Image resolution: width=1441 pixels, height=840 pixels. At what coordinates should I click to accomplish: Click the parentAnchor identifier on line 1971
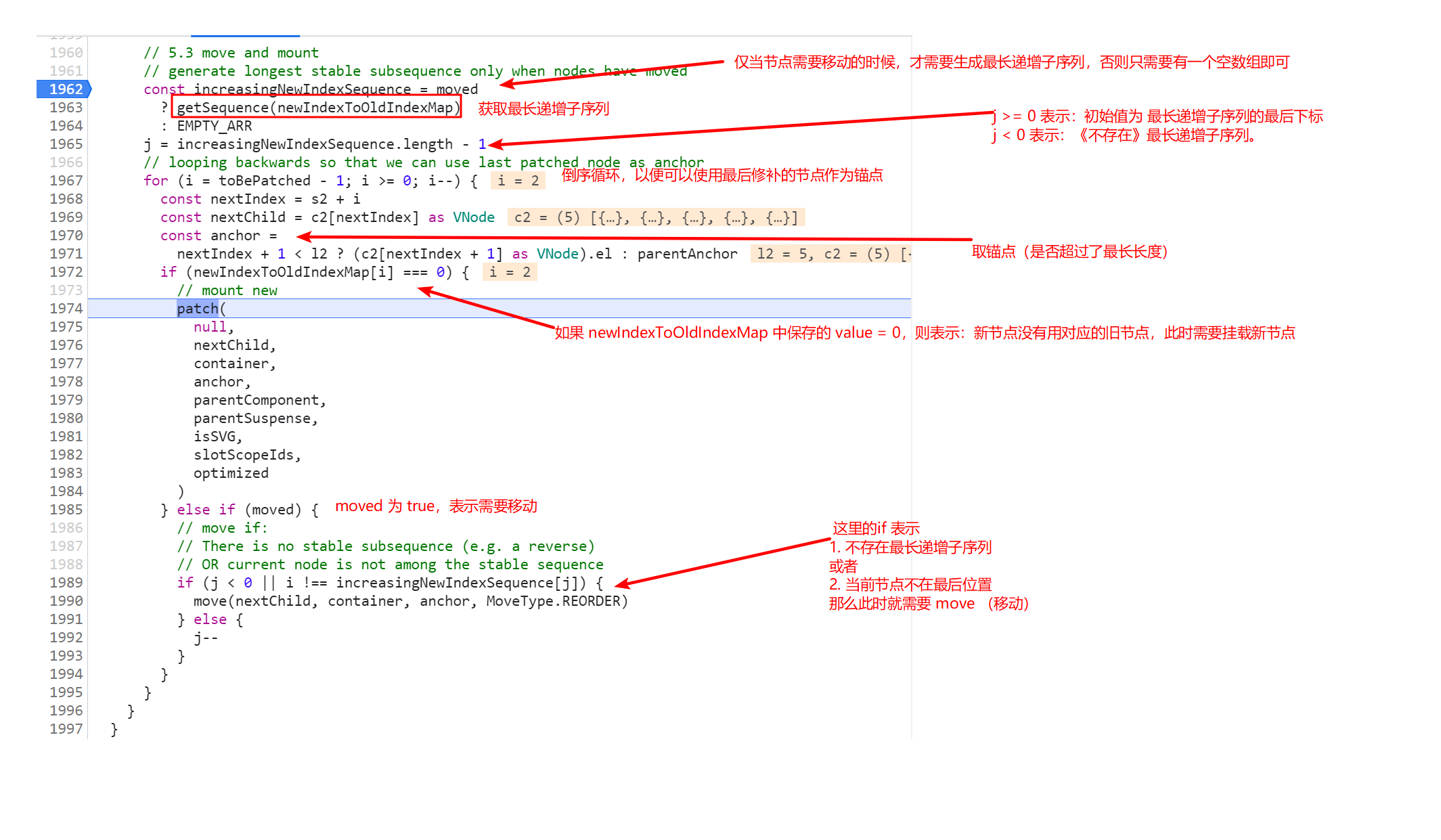click(687, 254)
